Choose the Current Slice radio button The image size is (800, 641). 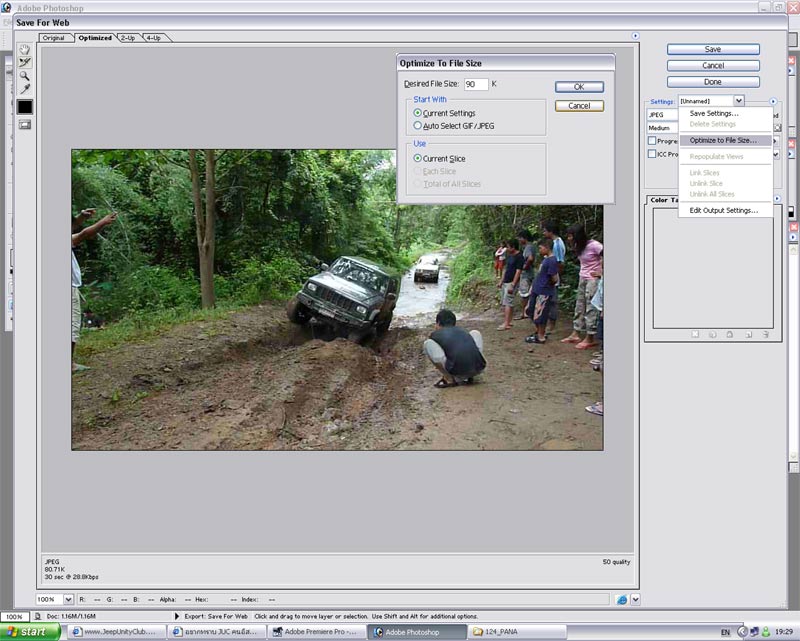pyautogui.click(x=418, y=159)
